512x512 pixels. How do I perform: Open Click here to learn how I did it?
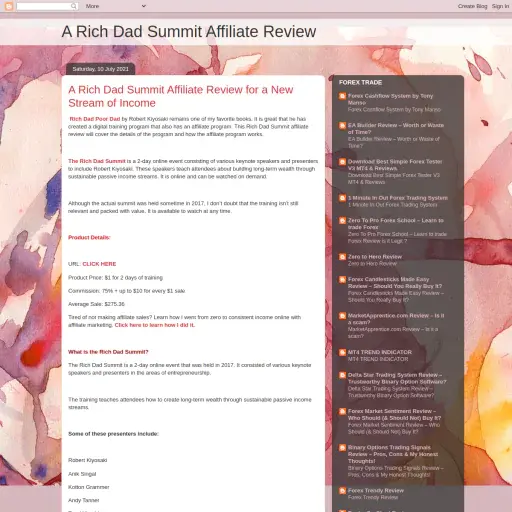click(x=155, y=325)
